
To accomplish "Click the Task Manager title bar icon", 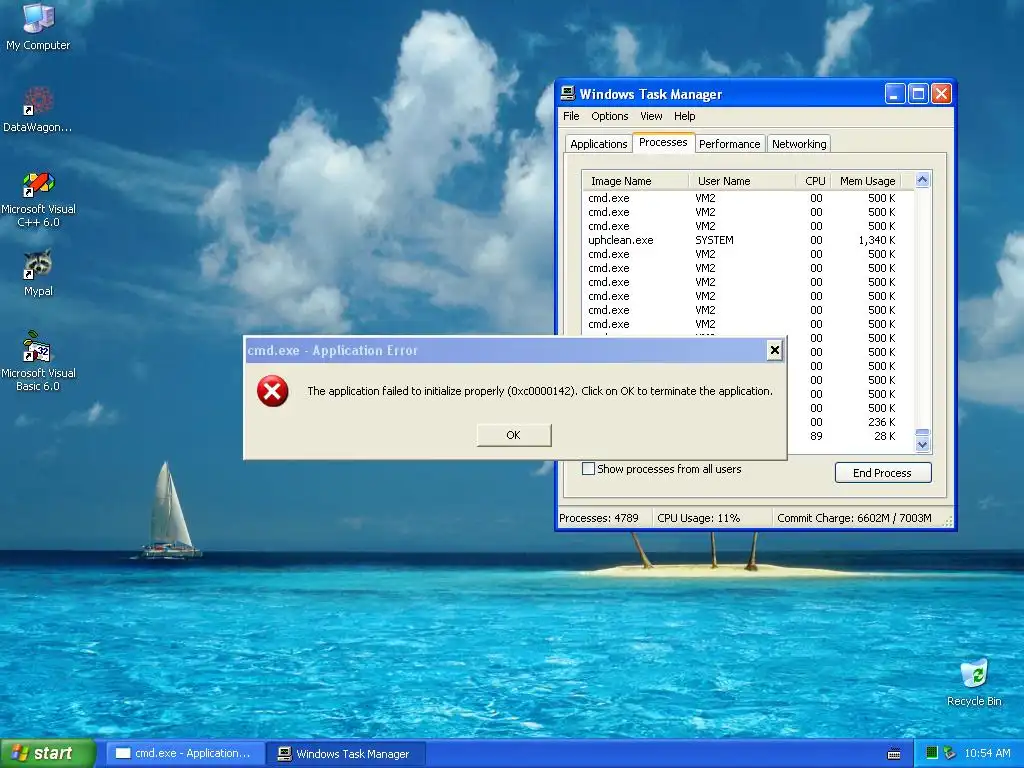I will click(568, 94).
